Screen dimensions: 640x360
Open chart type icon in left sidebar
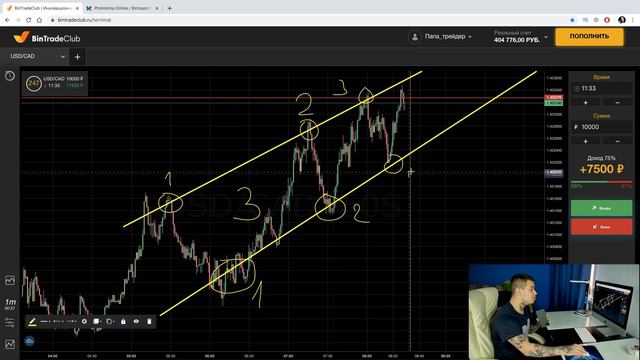click(x=10, y=280)
